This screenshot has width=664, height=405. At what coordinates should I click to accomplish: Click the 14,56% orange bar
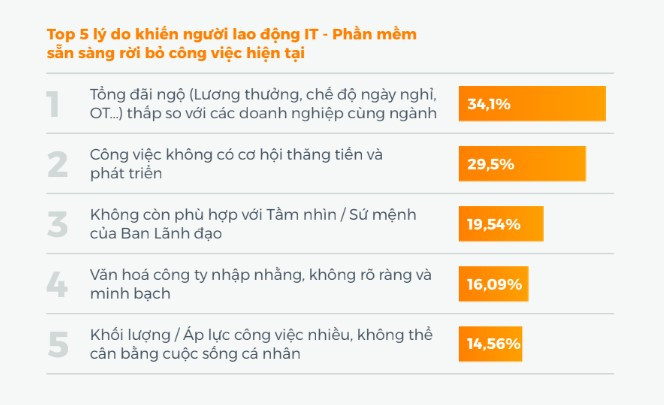(490, 344)
